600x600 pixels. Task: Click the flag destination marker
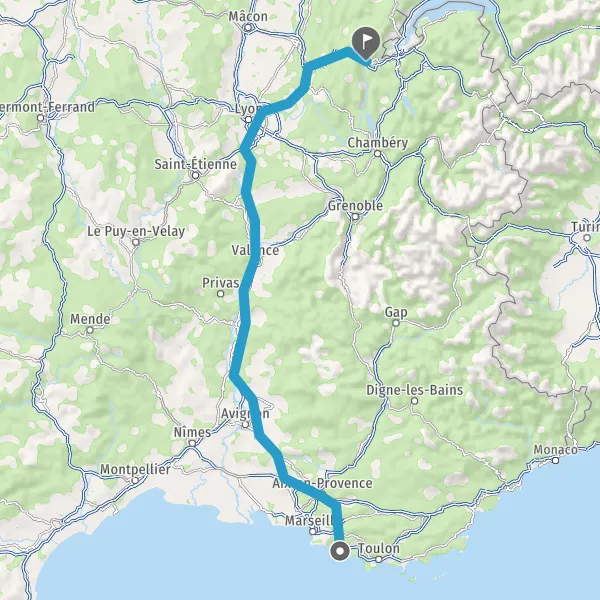(365, 42)
